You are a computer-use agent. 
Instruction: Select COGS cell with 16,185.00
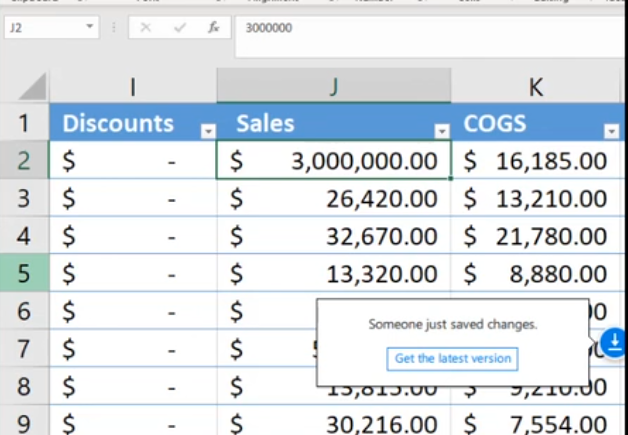pos(537,160)
